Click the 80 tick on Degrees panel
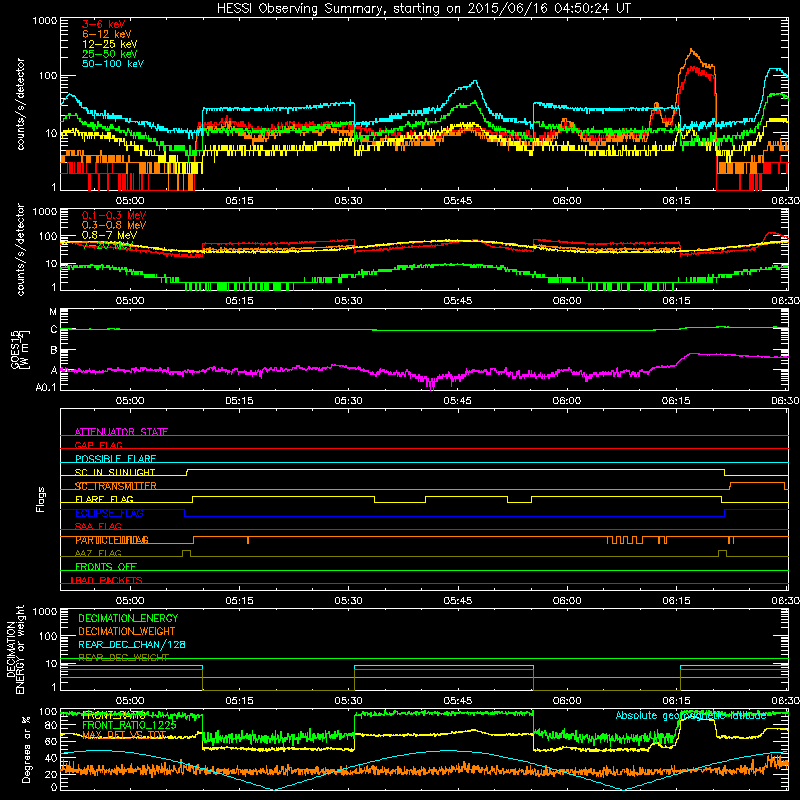The image size is (800, 800). (x=51, y=726)
